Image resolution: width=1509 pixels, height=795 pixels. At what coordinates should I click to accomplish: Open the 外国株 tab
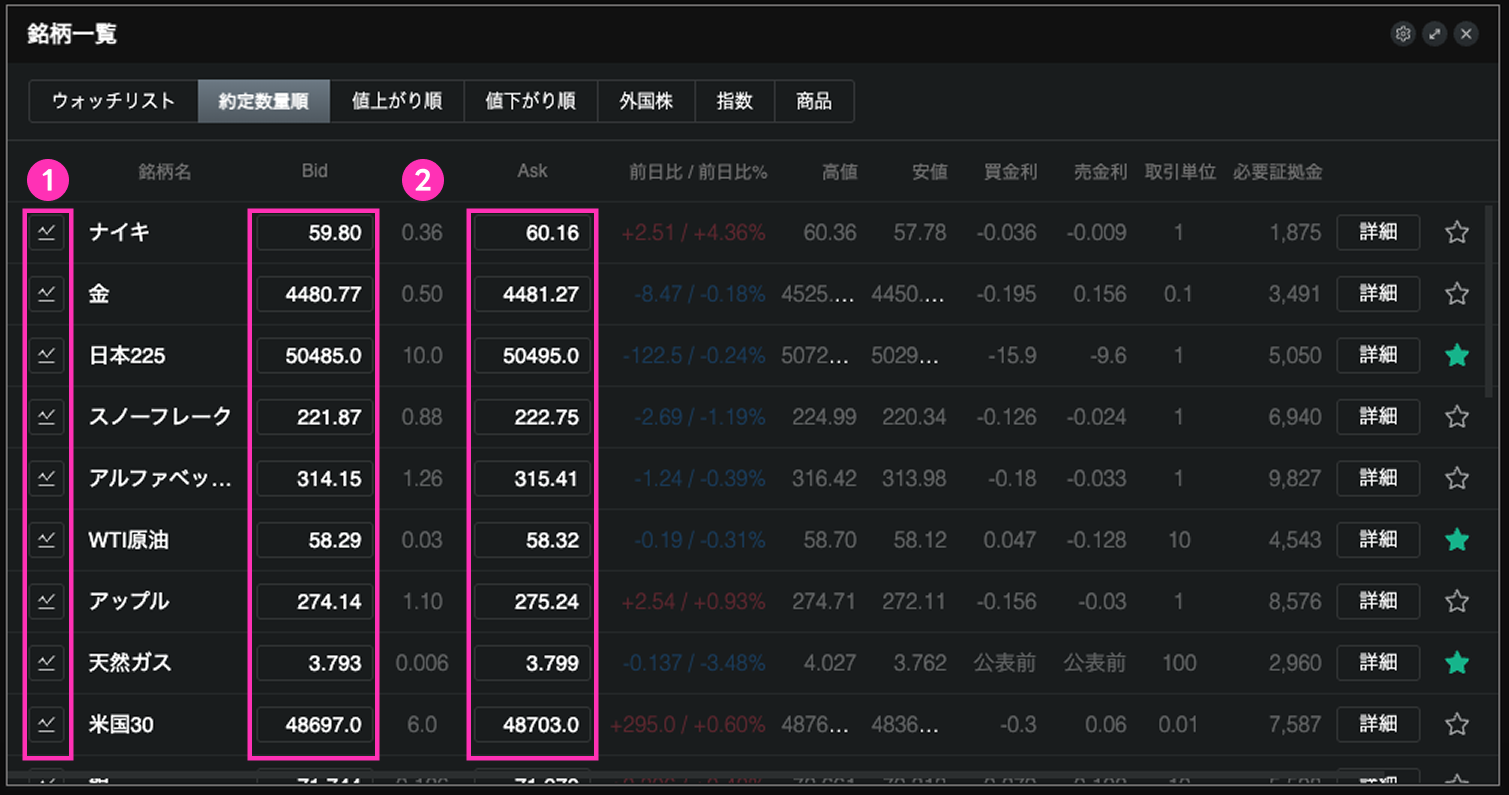pyautogui.click(x=646, y=101)
